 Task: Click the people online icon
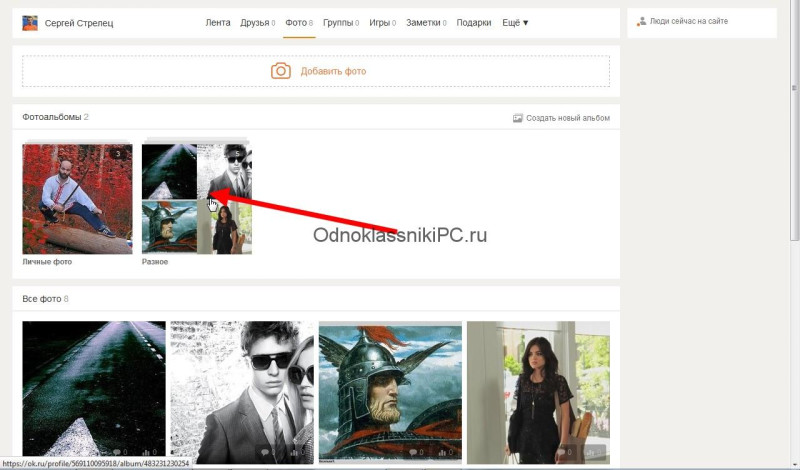pyautogui.click(x=641, y=21)
